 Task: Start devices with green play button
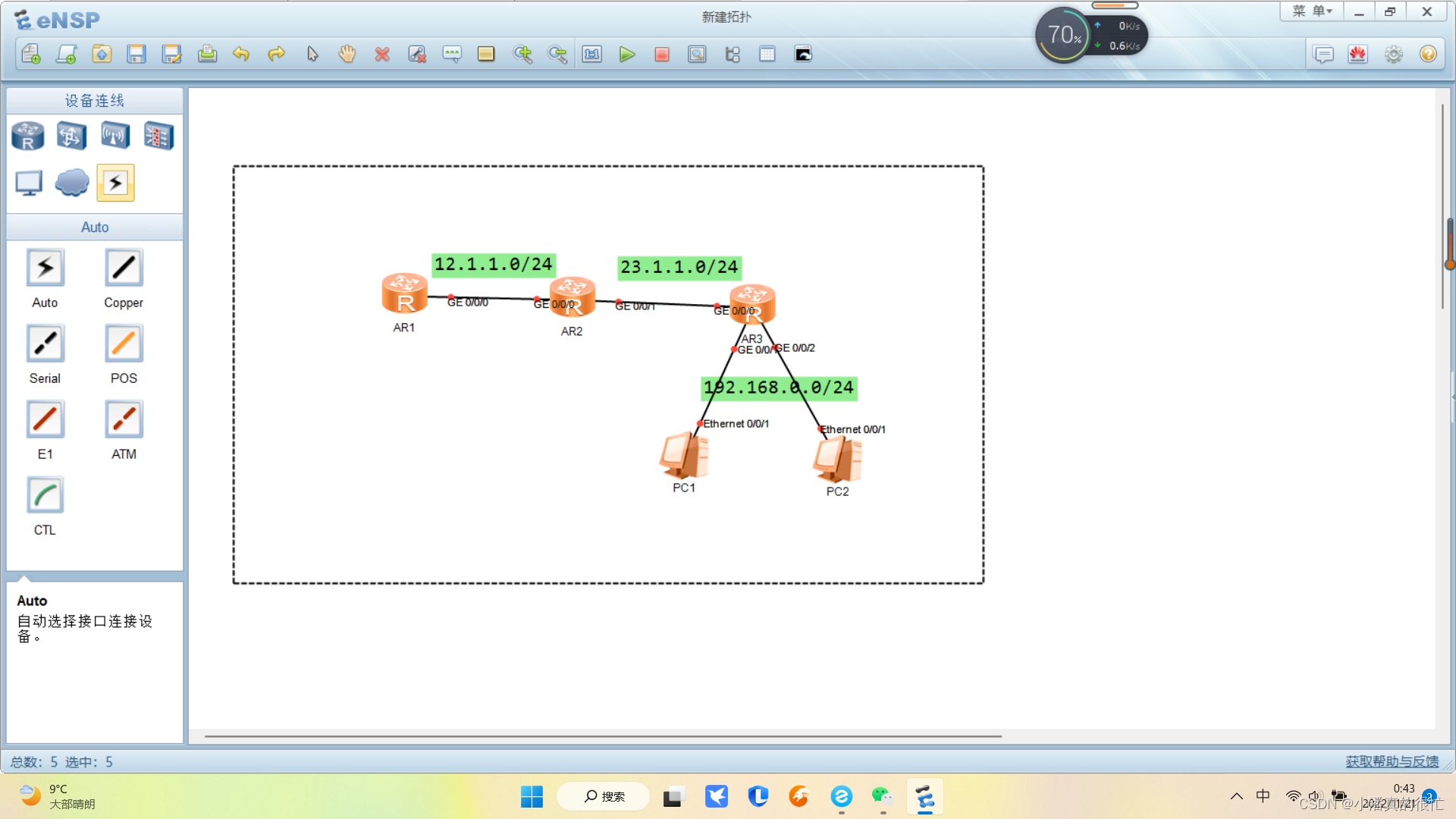(627, 54)
